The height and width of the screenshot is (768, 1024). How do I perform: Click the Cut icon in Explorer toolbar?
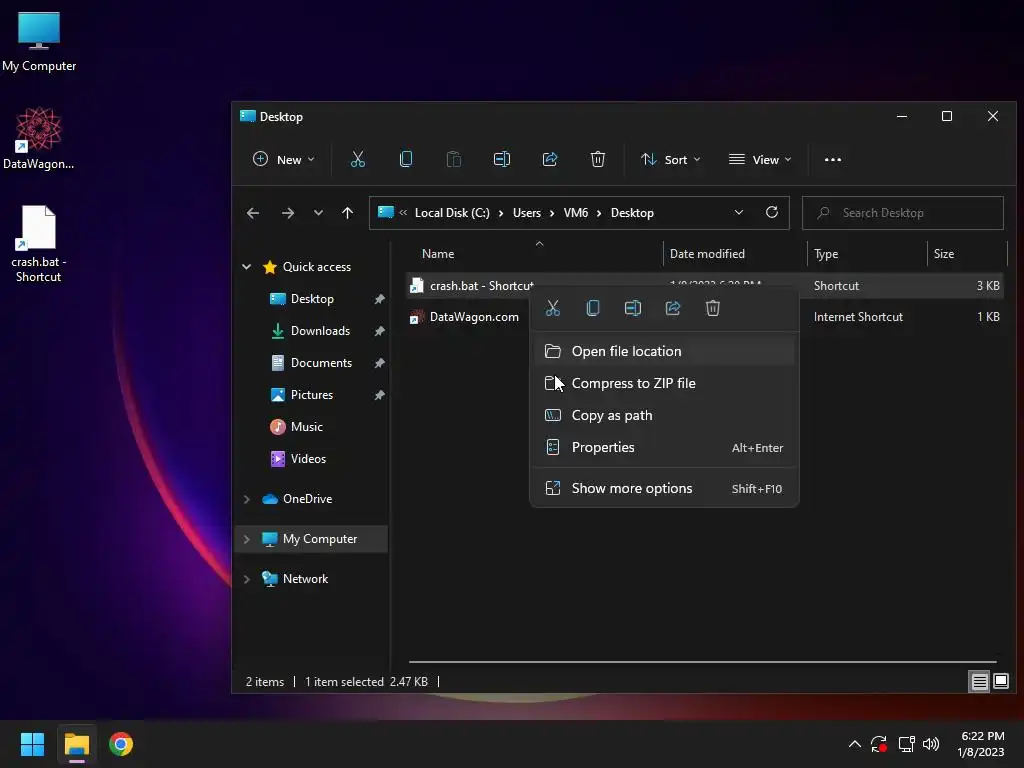click(358, 159)
